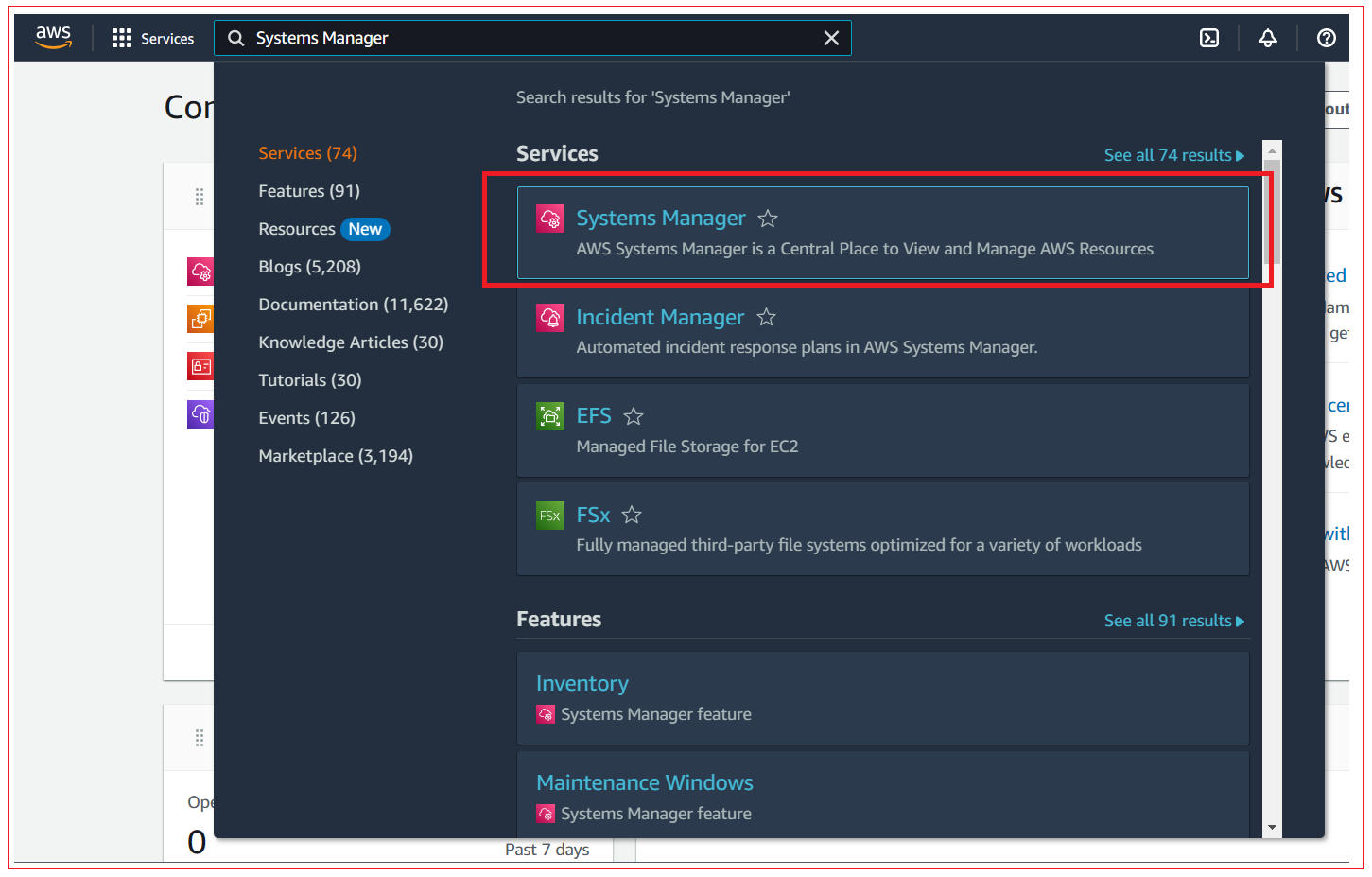The height and width of the screenshot is (877, 1372).
Task: Filter results by Knowledge Articles (30)
Action: [351, 342]
